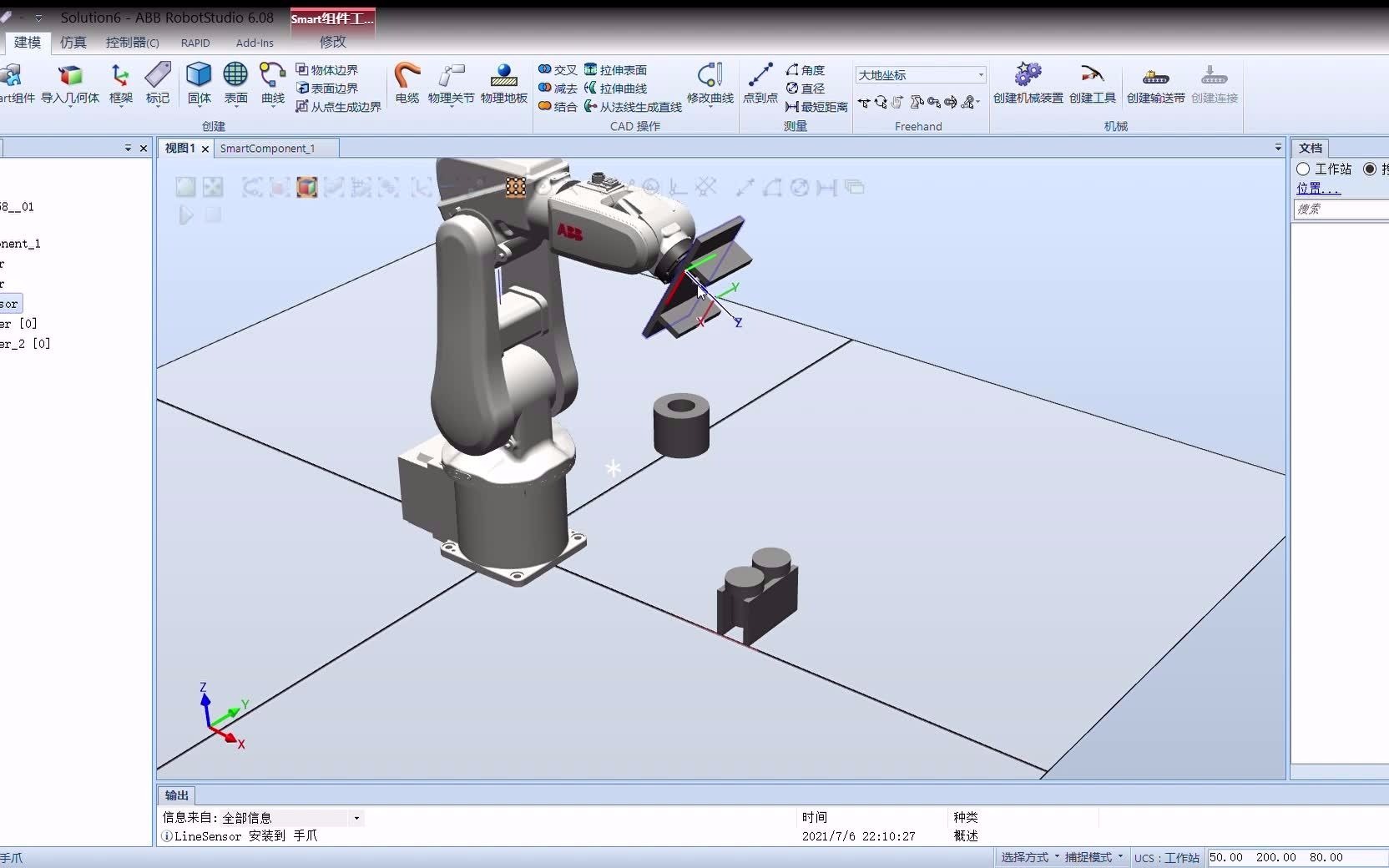
Task: Click Line from Normal (从法线生成直线)
Action: click(633, 107)
